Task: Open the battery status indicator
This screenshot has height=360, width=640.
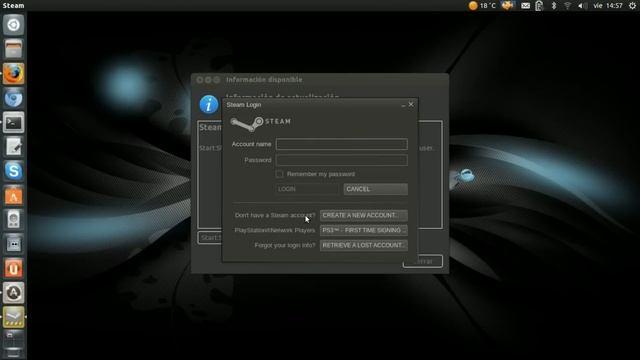Action: click(x=540, y=6)
